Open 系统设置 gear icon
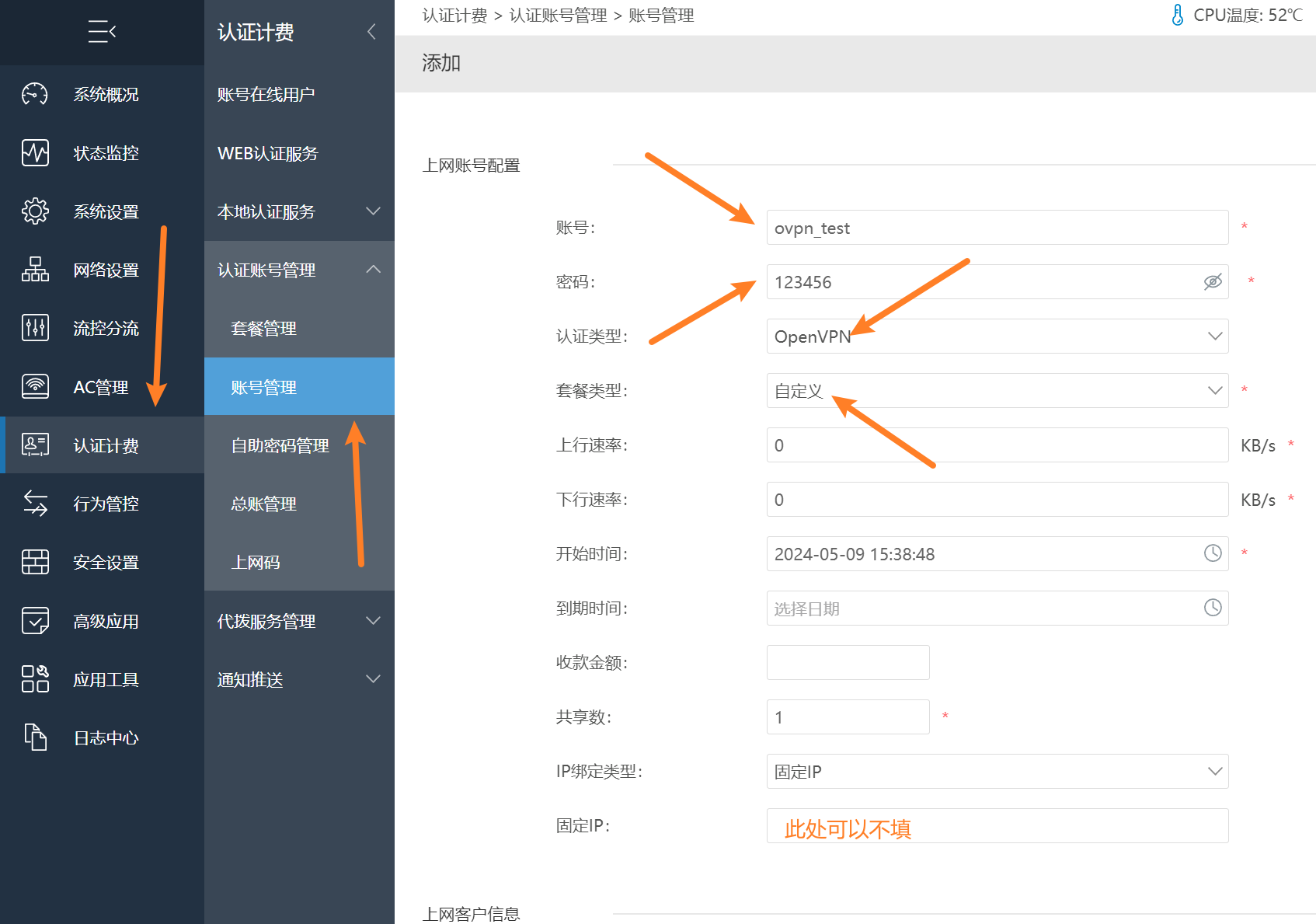1316x924 pixels. (35, 211)
